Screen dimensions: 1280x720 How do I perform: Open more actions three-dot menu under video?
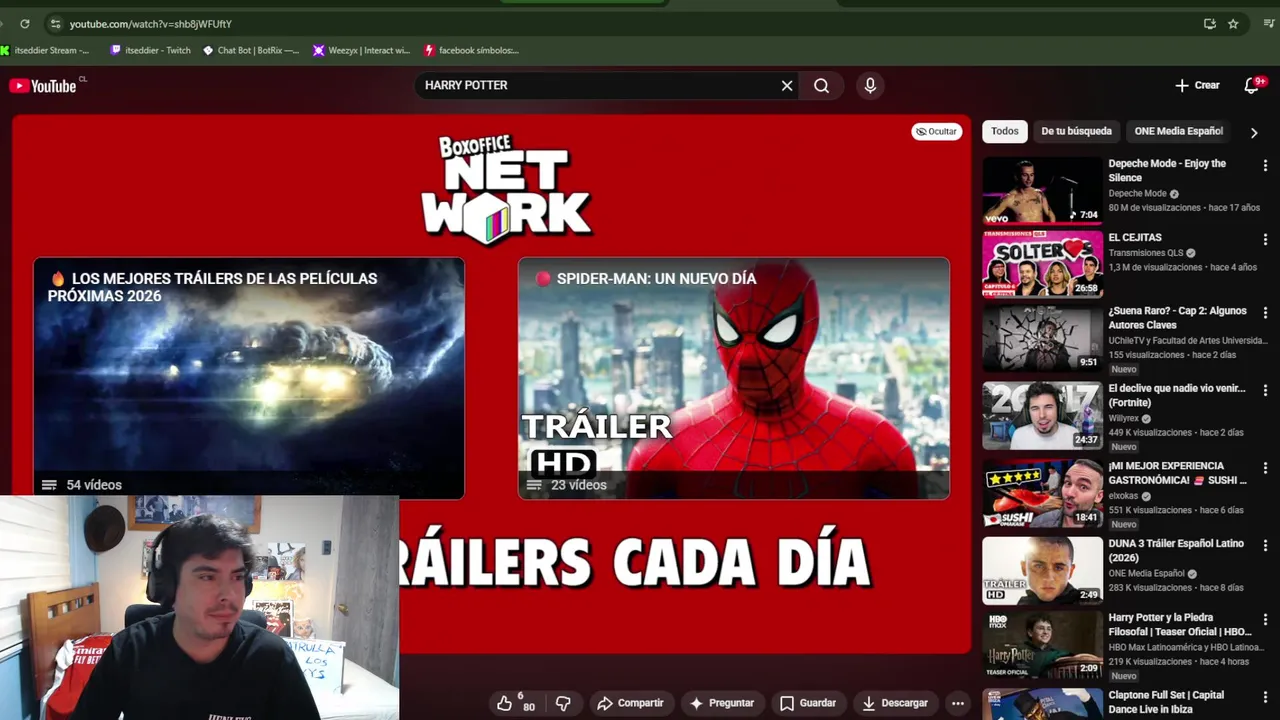(x=958, y=703)
